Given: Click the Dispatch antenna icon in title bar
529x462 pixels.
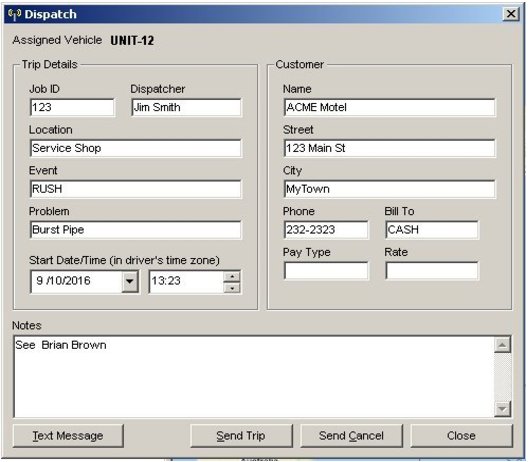Looking at the screenshot, I should 15,15.
